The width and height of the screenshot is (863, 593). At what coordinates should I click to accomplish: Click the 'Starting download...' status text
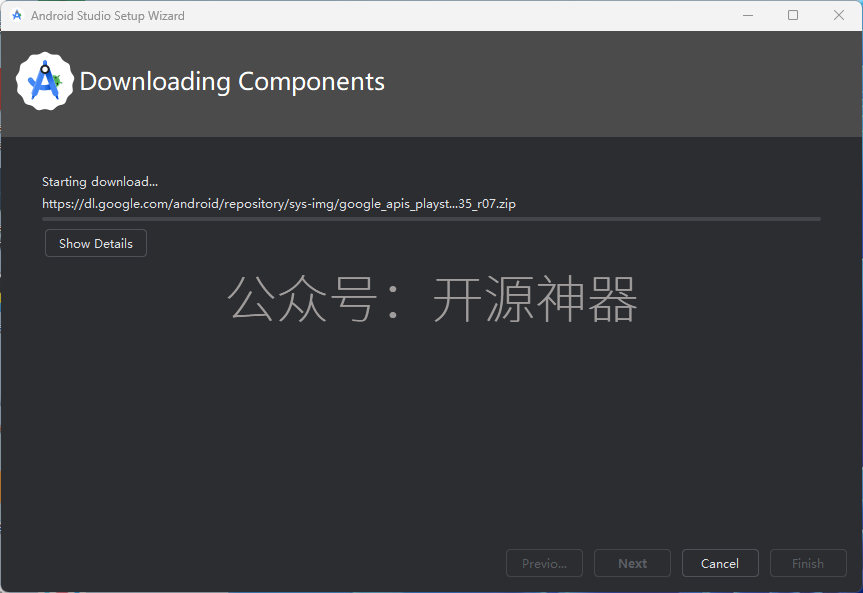100,182
